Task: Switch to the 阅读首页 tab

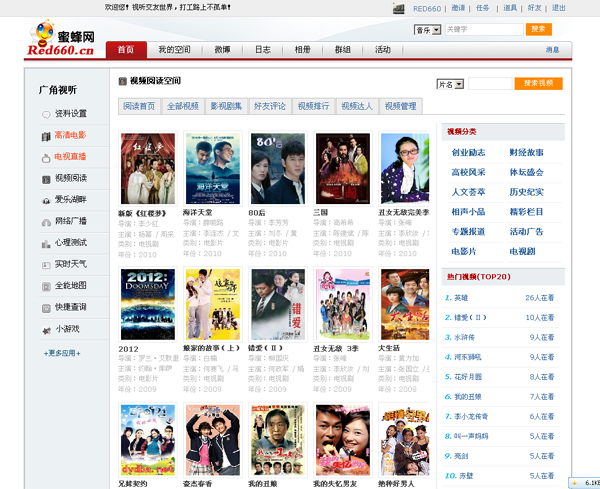Action: [139, 106]
